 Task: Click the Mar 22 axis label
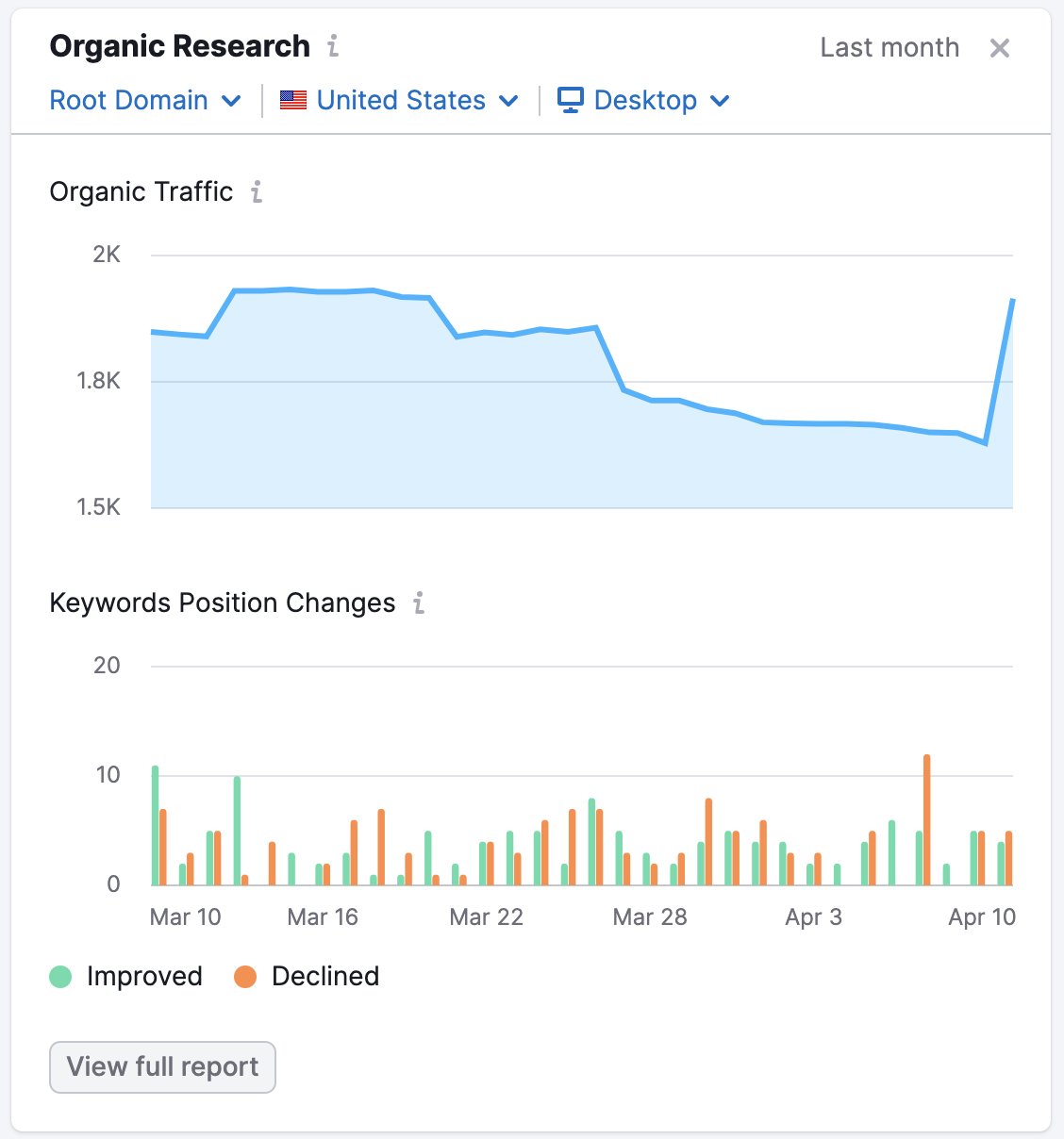pos(486,916)
